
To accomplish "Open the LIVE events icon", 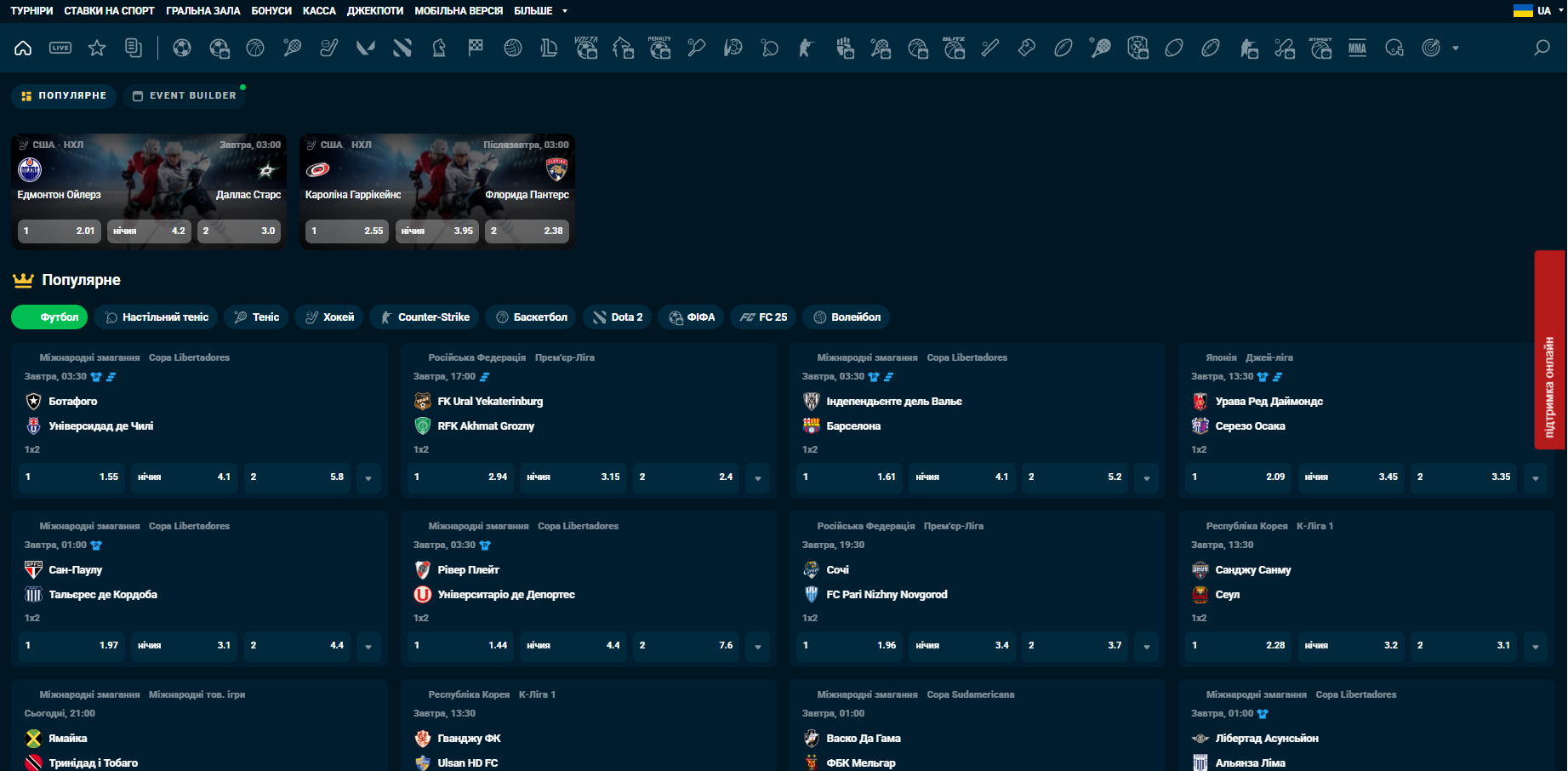I will click(60, 48).
